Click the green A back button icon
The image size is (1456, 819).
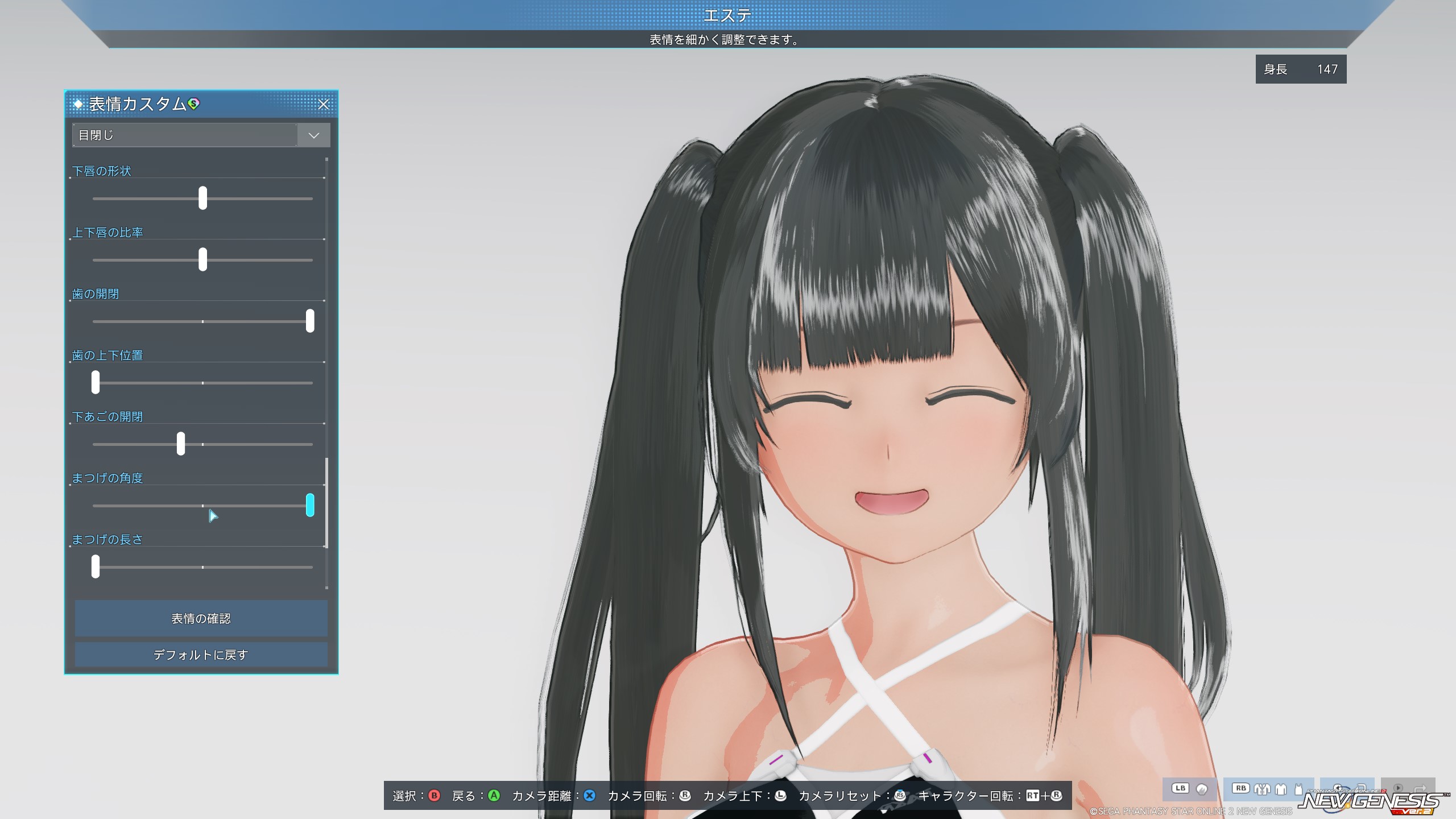[494, 796]
